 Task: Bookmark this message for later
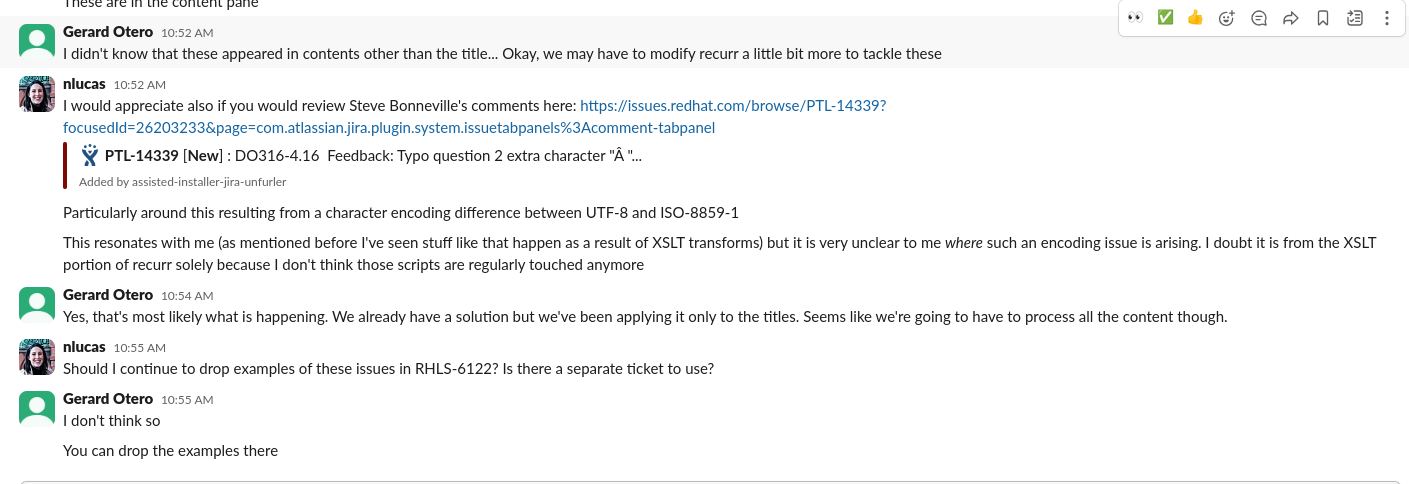pos(1322,18)
